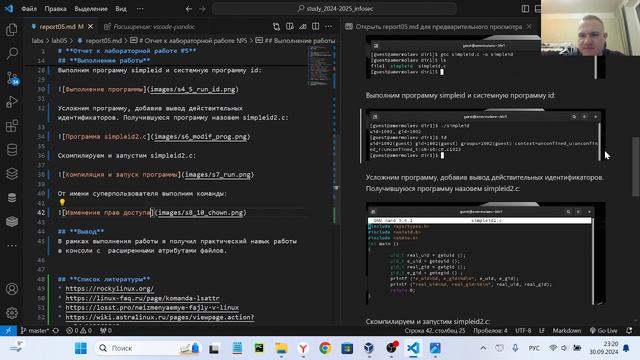The width and height of the screenshot is (640, 360).
Task: Open Windows Start menu
Action: tap(81, 348)
